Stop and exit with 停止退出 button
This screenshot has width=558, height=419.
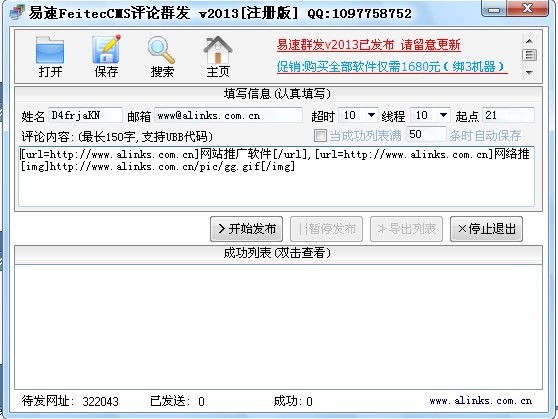tap(486, 229)
